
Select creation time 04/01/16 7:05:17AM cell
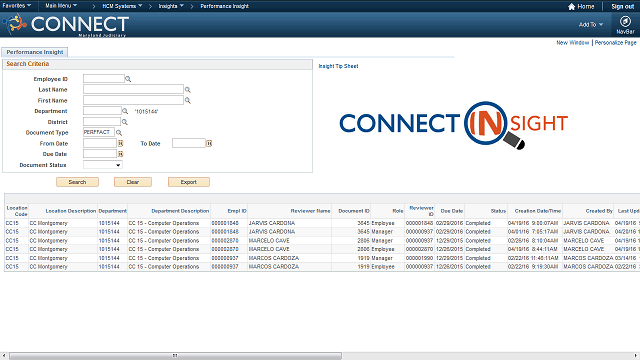click(533, 232)
